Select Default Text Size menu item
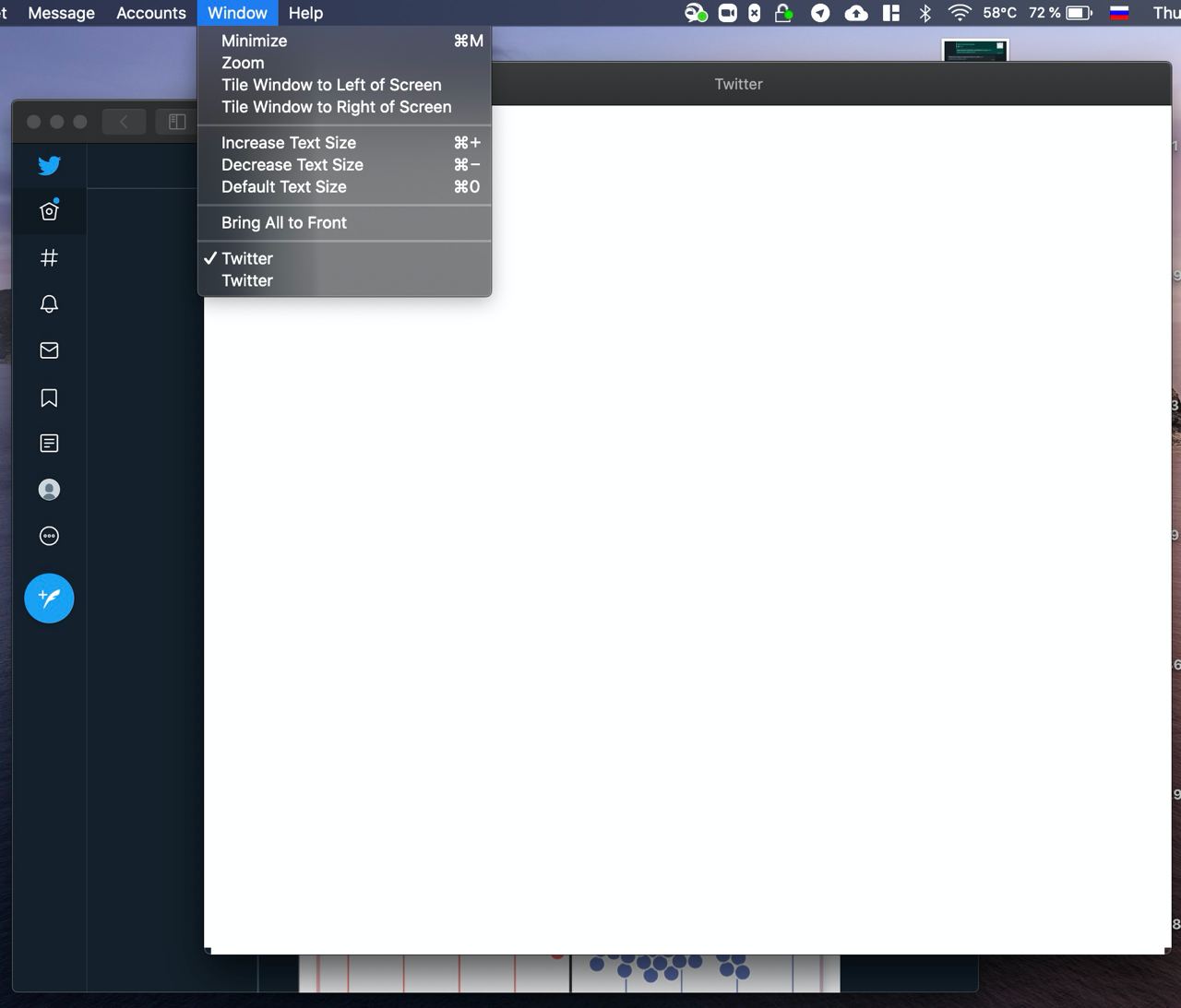1181x1008 pixels. (344, 187)
